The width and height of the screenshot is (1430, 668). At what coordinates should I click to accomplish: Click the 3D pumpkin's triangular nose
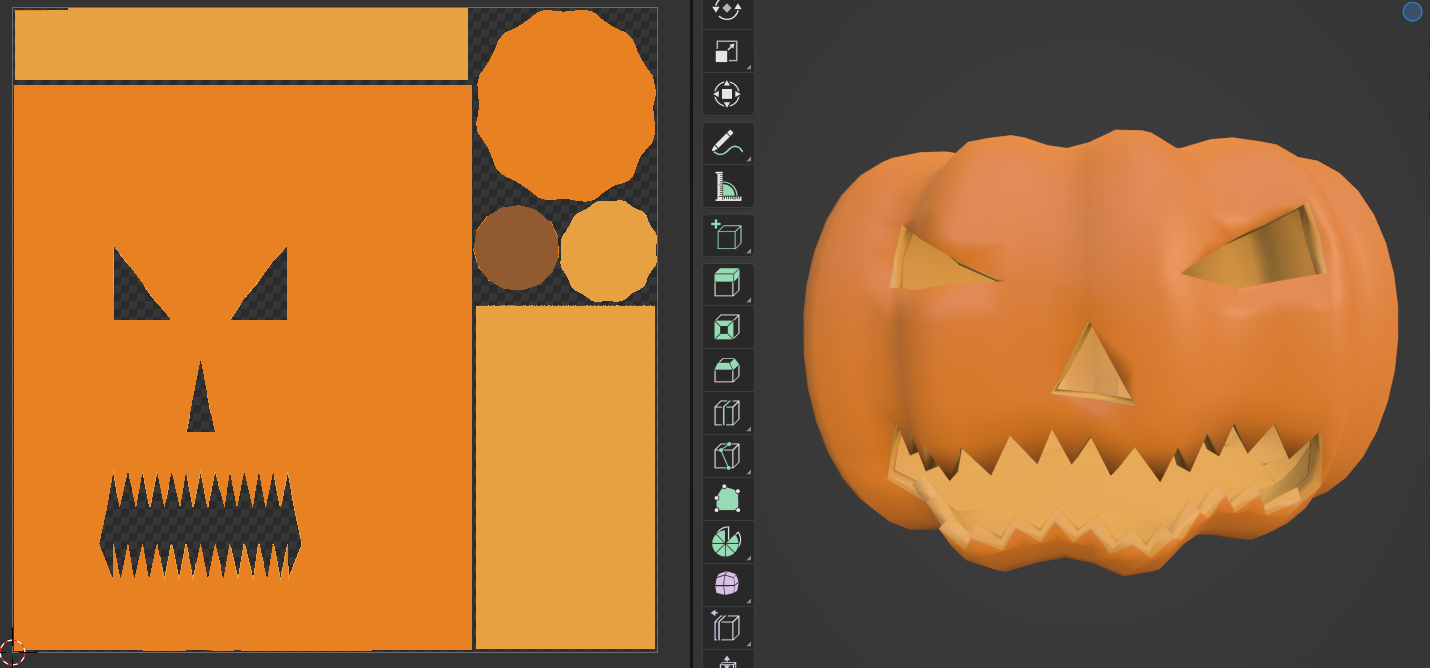1090,368
